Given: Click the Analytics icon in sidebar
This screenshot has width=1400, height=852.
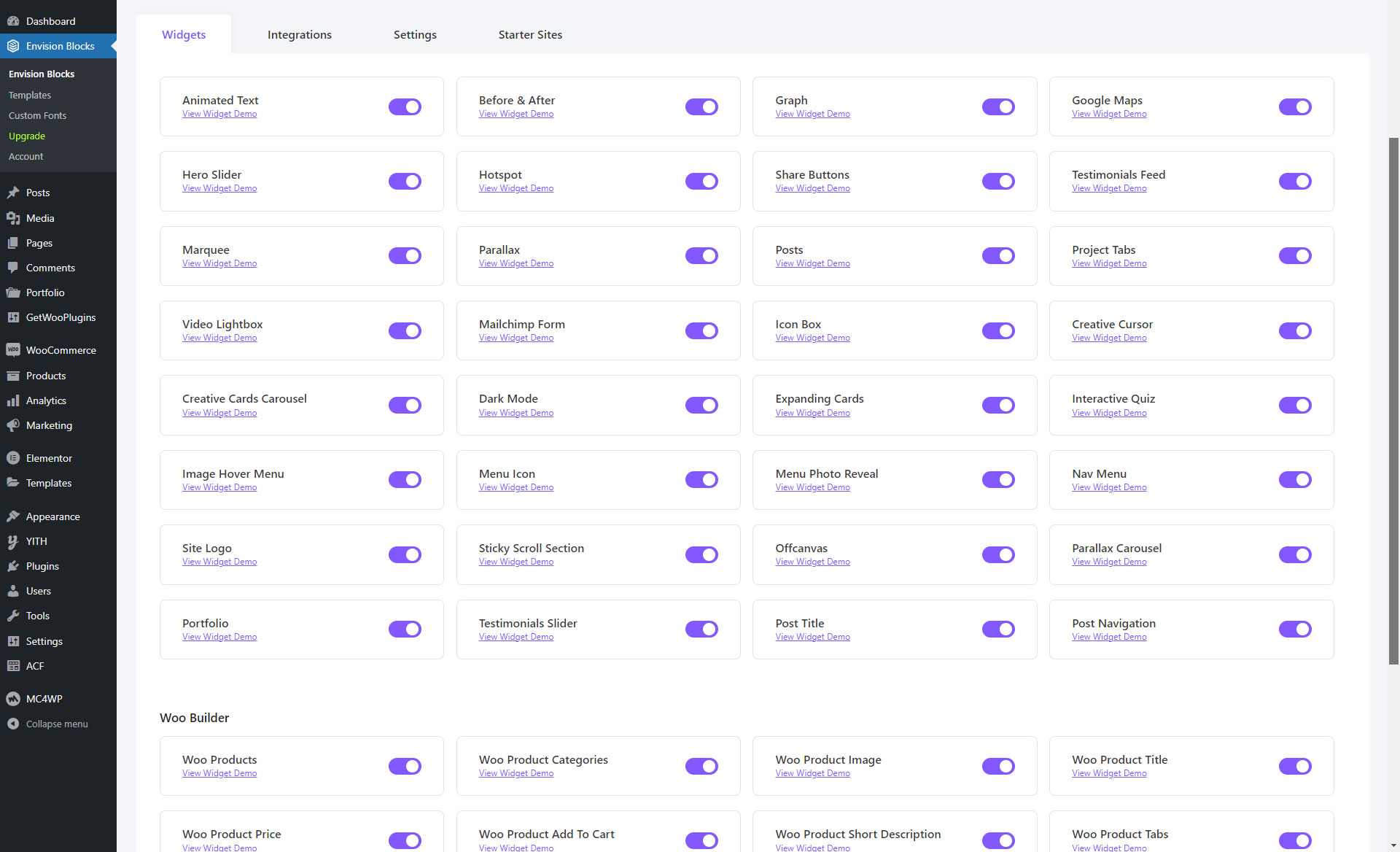Looking at the screenshot, I should pos(13,400).
